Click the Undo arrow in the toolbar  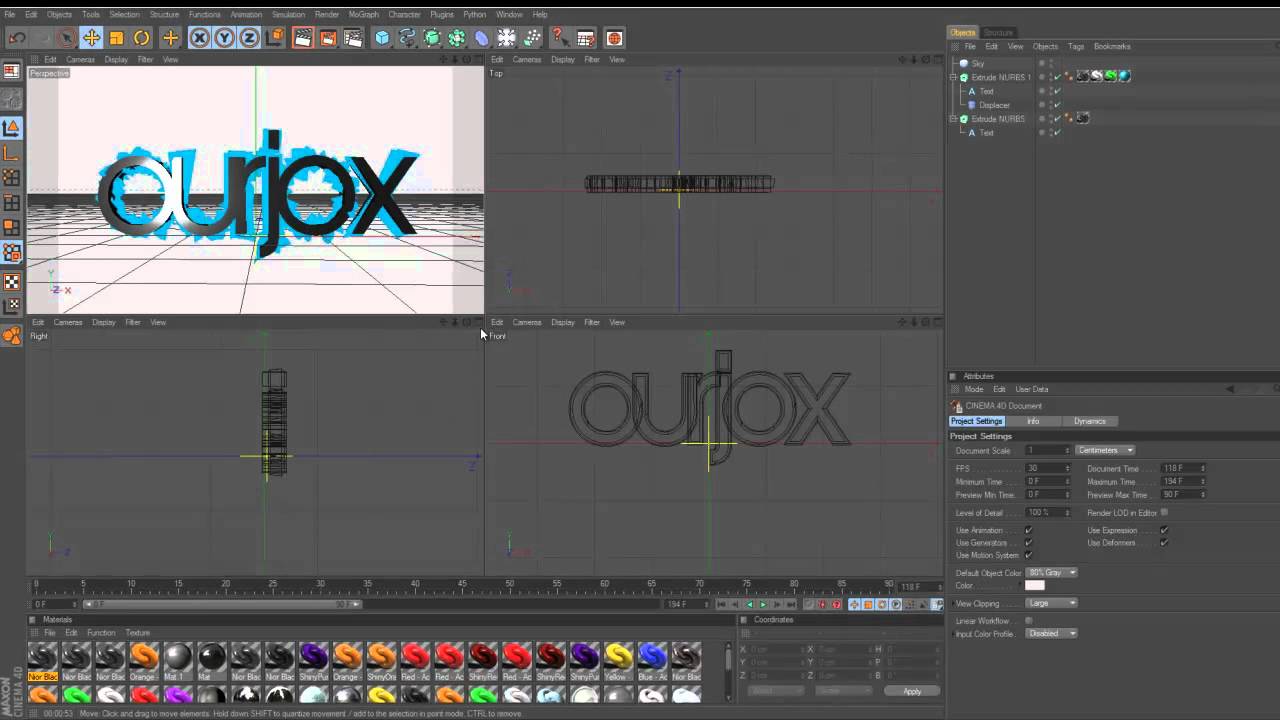17,38
